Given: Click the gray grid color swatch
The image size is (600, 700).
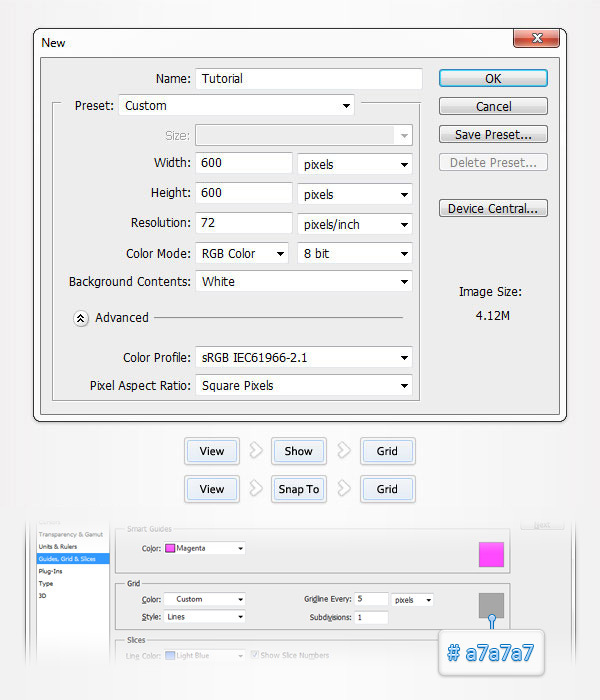Looking at the screenshot, I should coord(491,605).
